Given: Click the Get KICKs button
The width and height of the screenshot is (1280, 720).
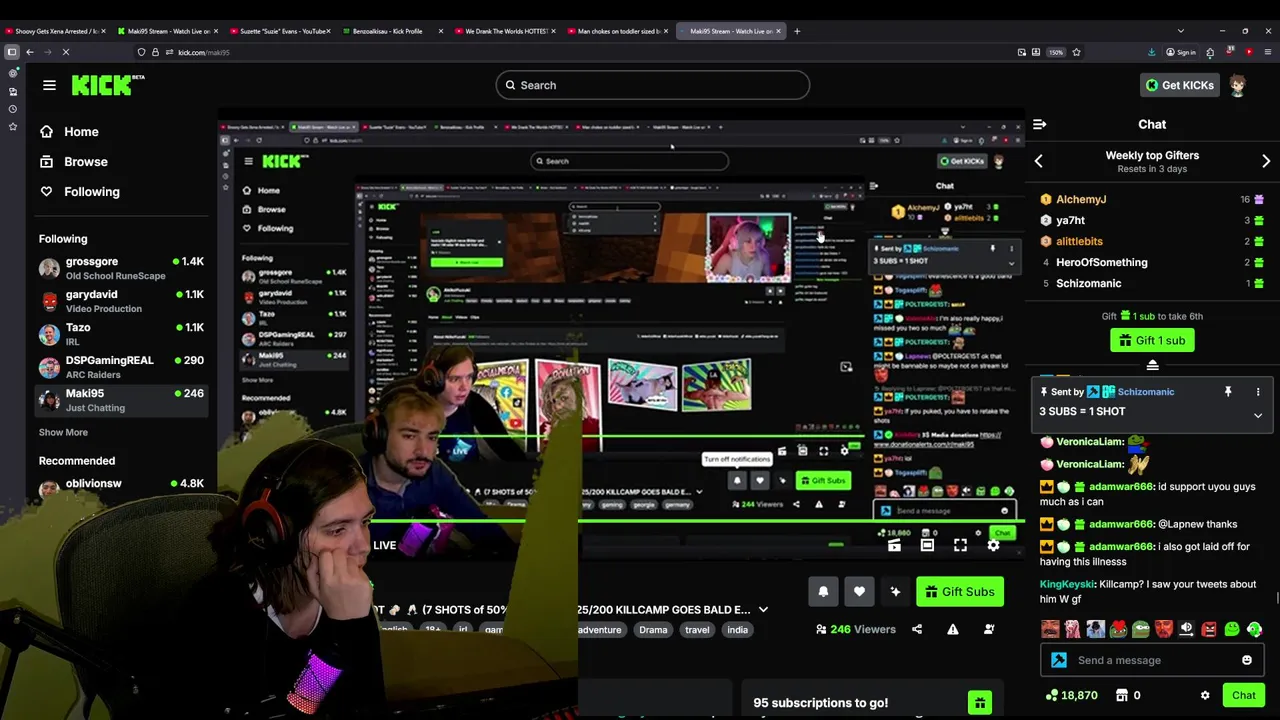Looking at the screenshot, I should 1179,85.
